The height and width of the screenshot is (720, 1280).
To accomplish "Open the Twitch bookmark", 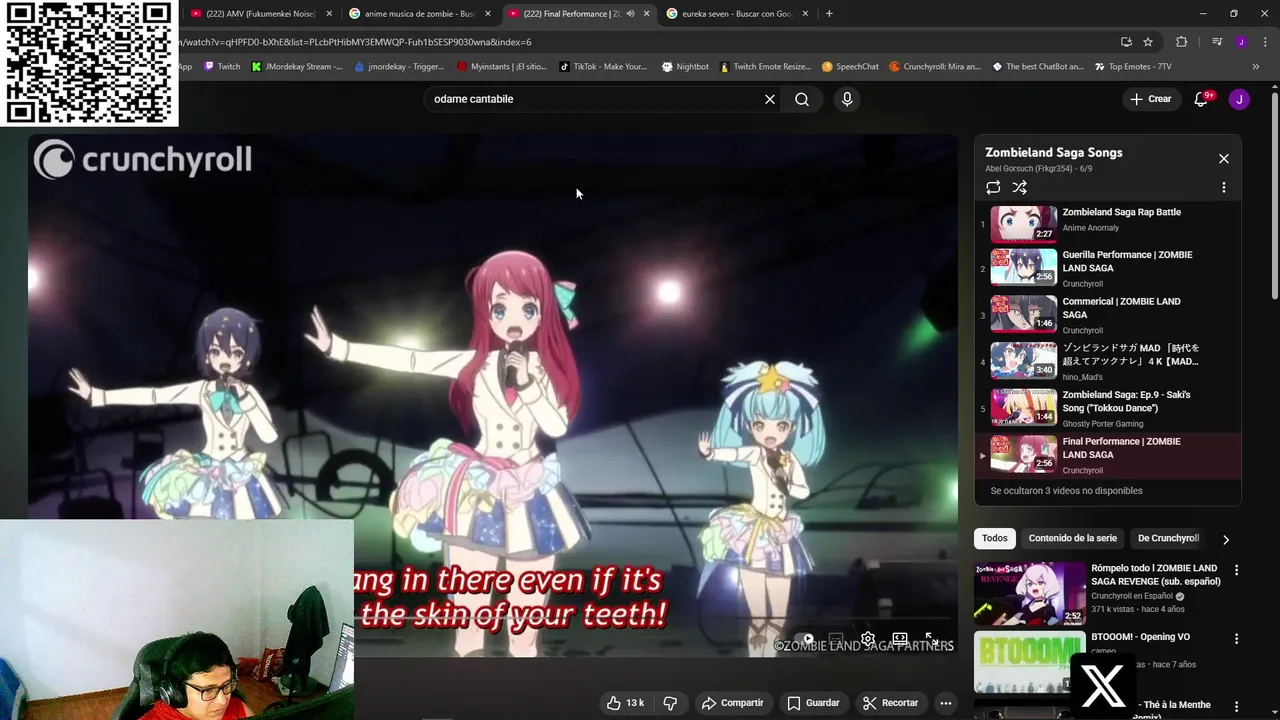I will click(x=222, y=67).
